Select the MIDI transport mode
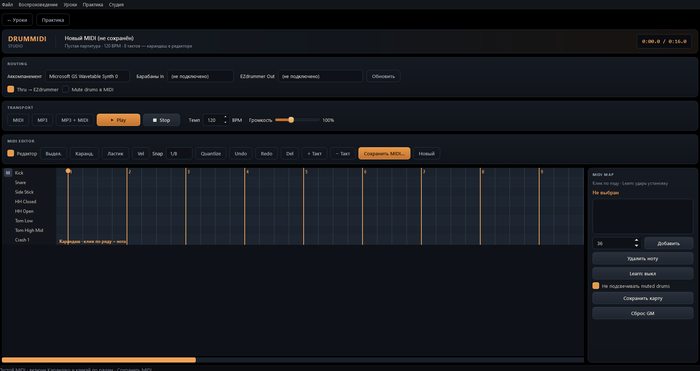The width and height of the screenshot is (700, 371). point(18,120)
